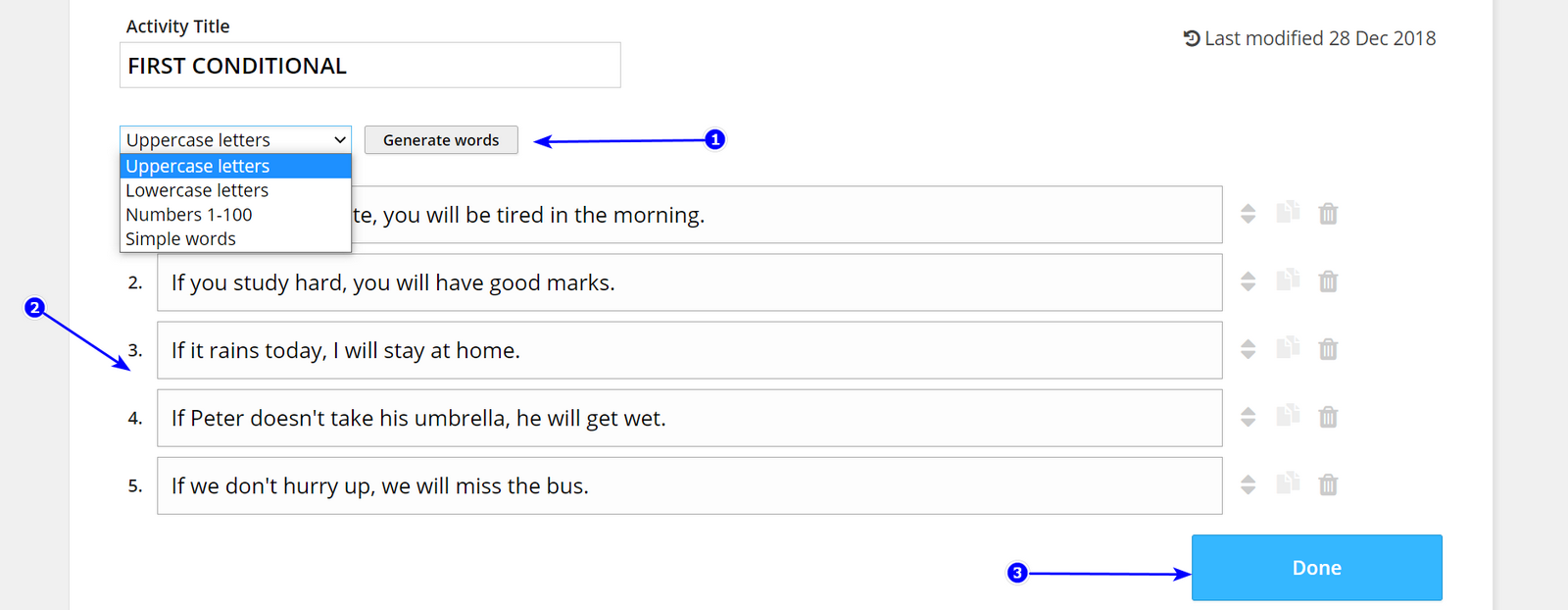This screenshot has width=1568, height=610.
Task: Click sentence 'If it rains today' field
Action: [689, 350]
